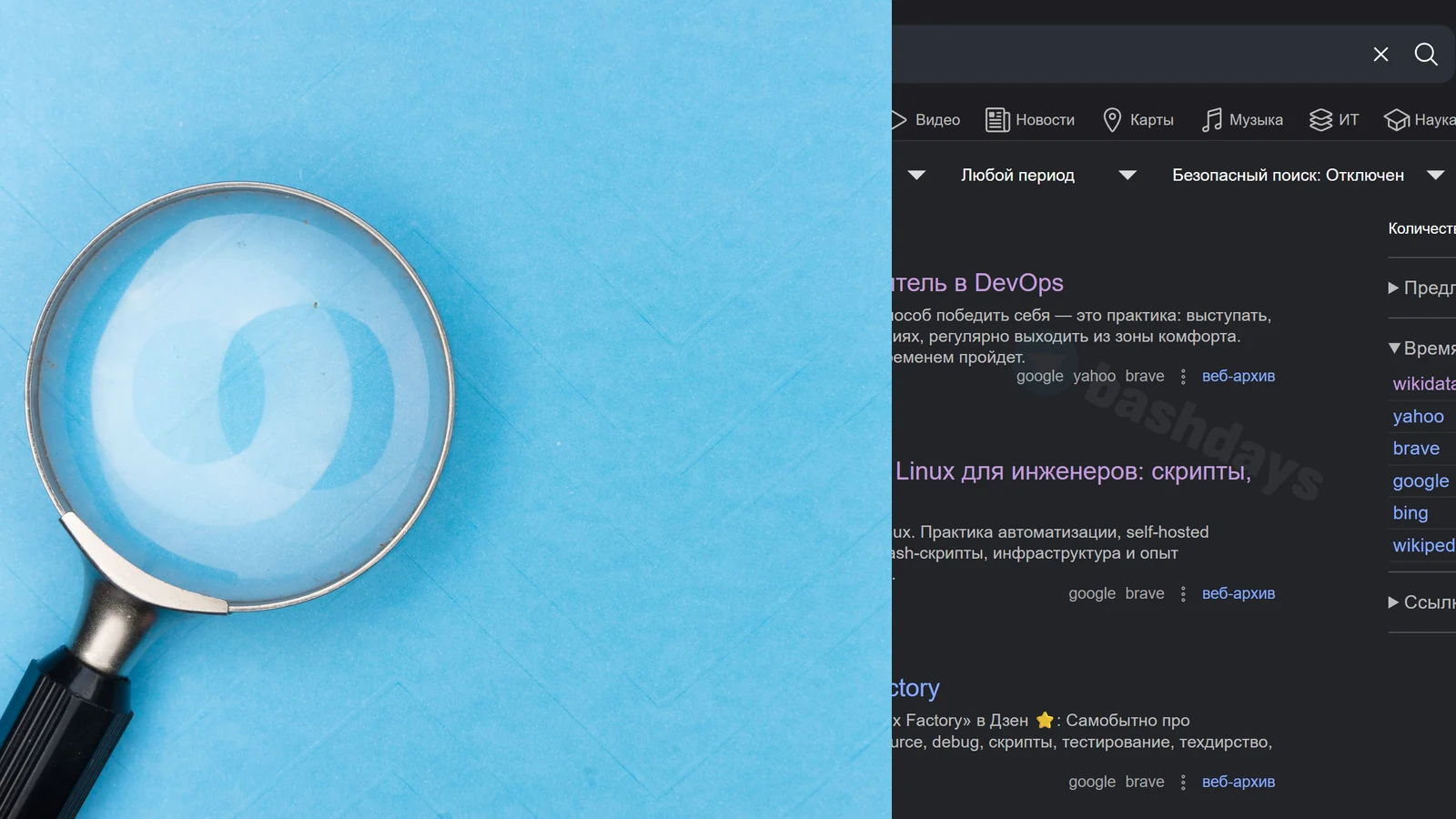Click wikidata in the sidebar engine list
This screenshot has height=819, width=1456.
(1424, 384)
